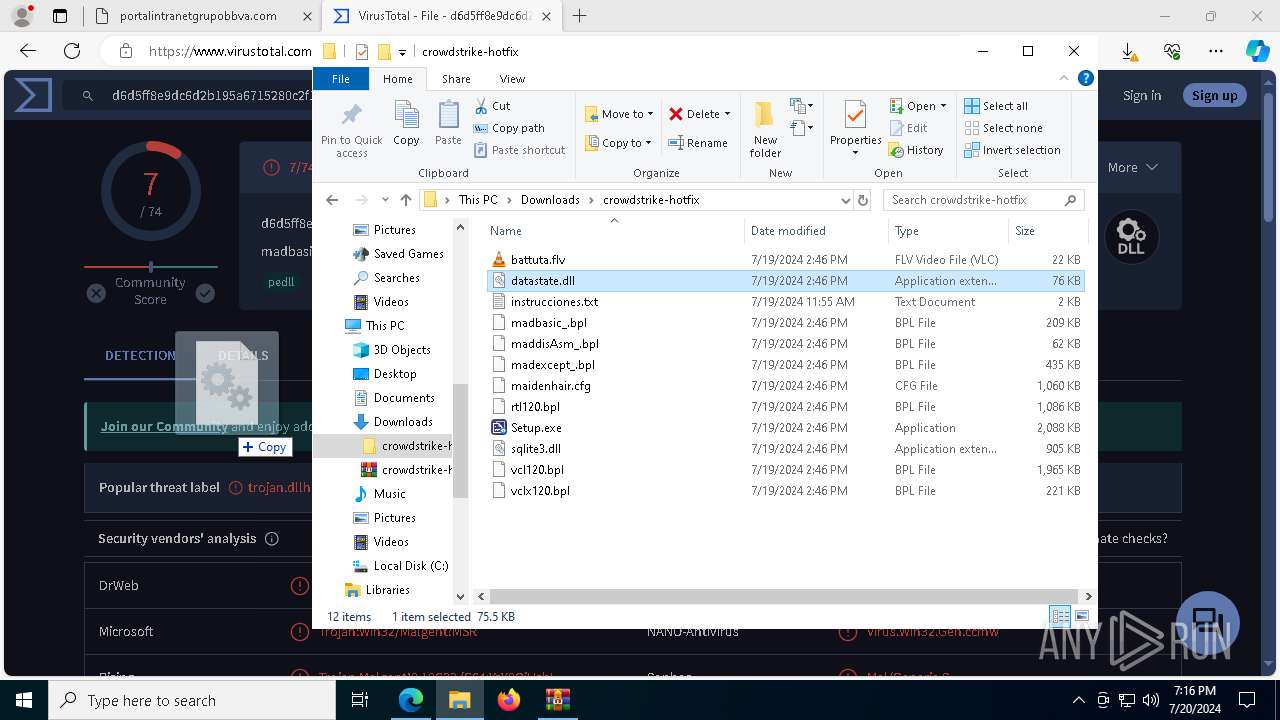The image size is (1280, 720).
Task: Select Setup.exe file
Action: (536, 428)
